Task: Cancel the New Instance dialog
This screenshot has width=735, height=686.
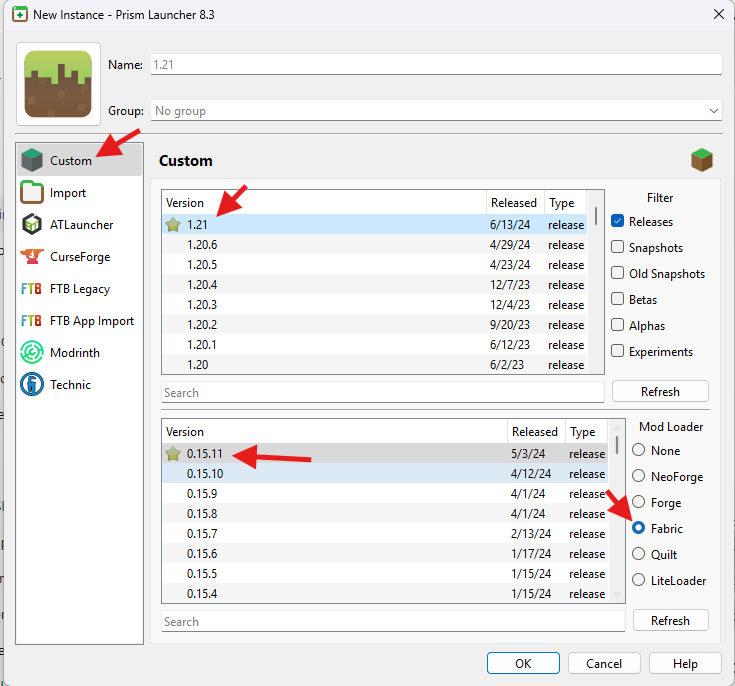Action: point(604,663)
